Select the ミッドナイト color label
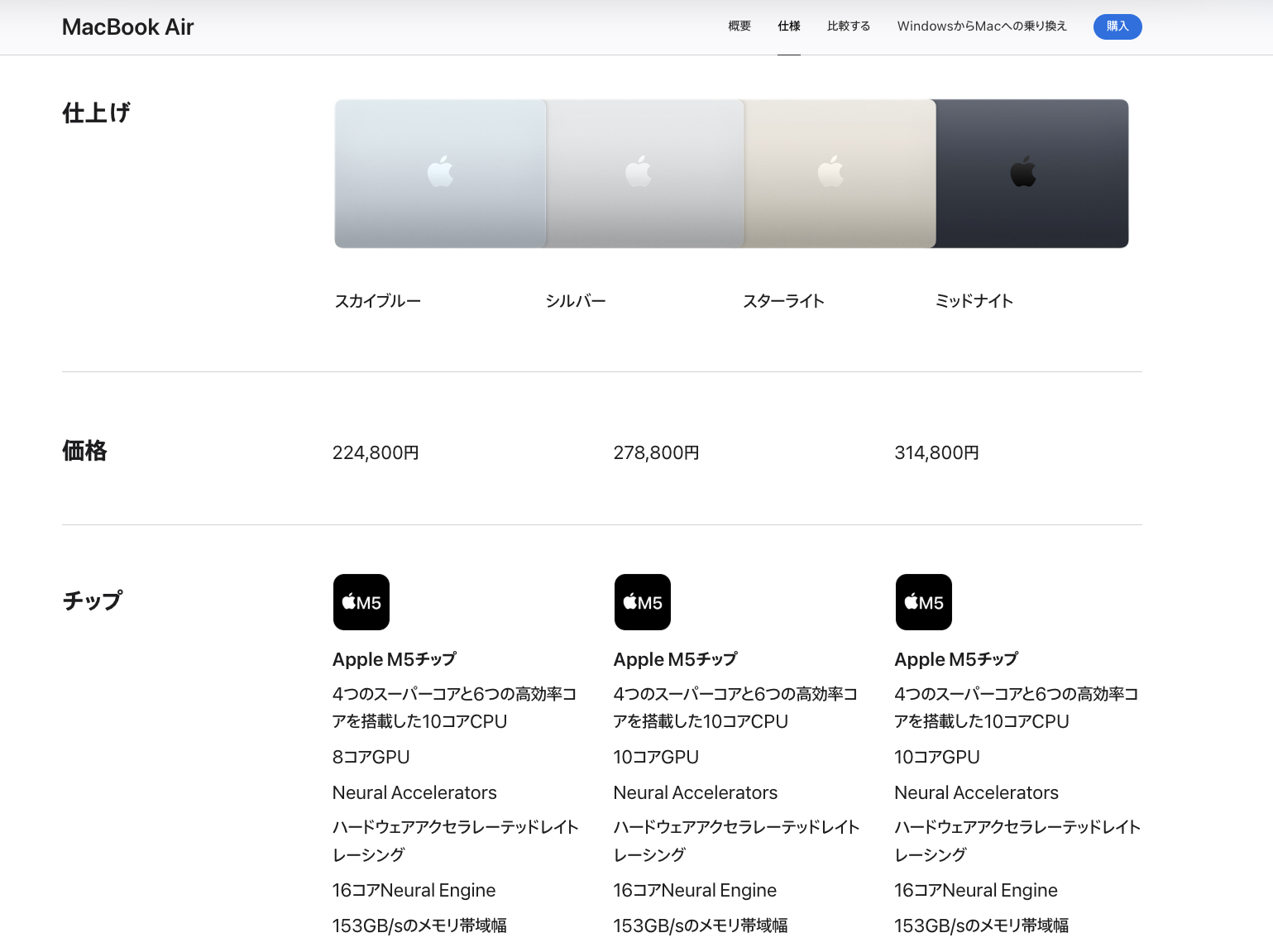1273x952 pixels. click(974, 301)
